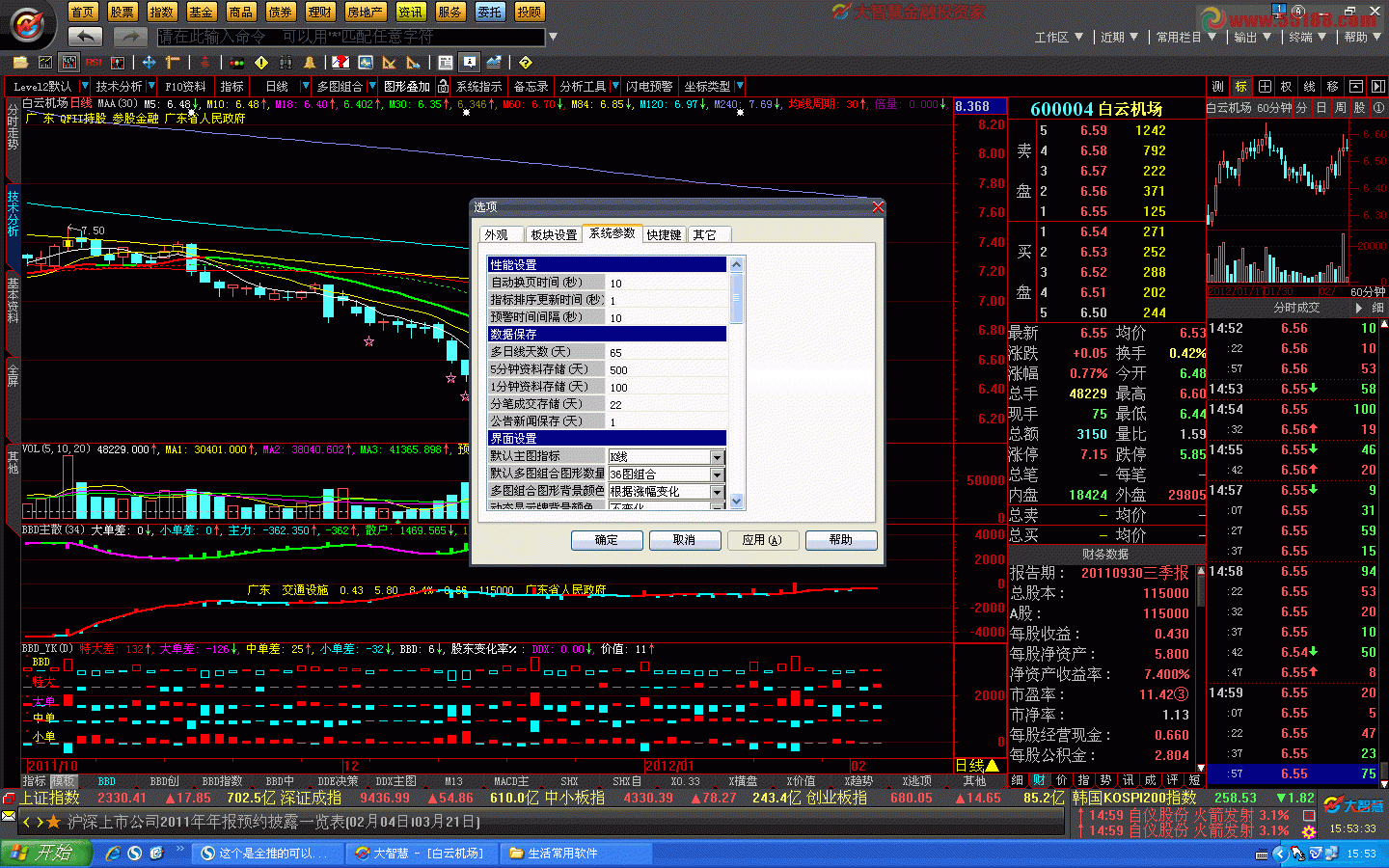This screenshot has width=1389, height=868.
Task: Click the lock icon next to 图形叠加
Action: tap(442, 86)
